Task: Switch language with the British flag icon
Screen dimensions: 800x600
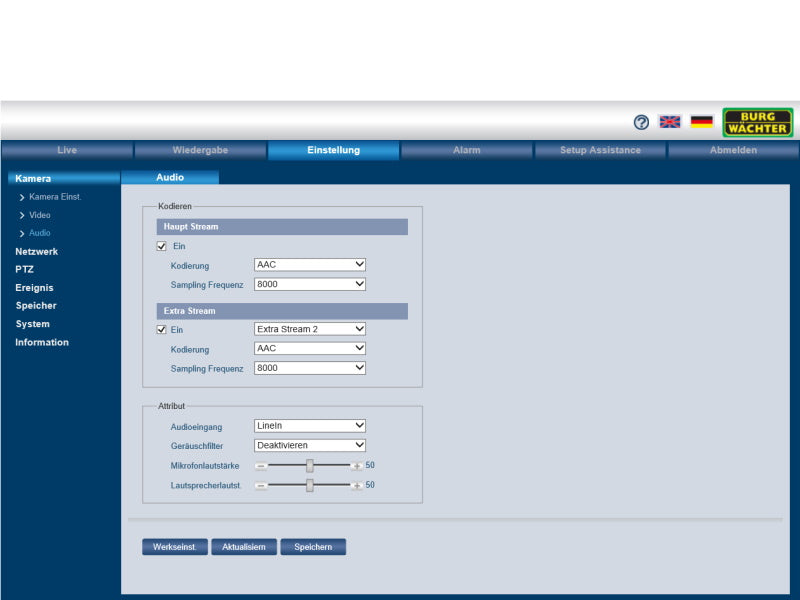Action: [x=670, y=122]
